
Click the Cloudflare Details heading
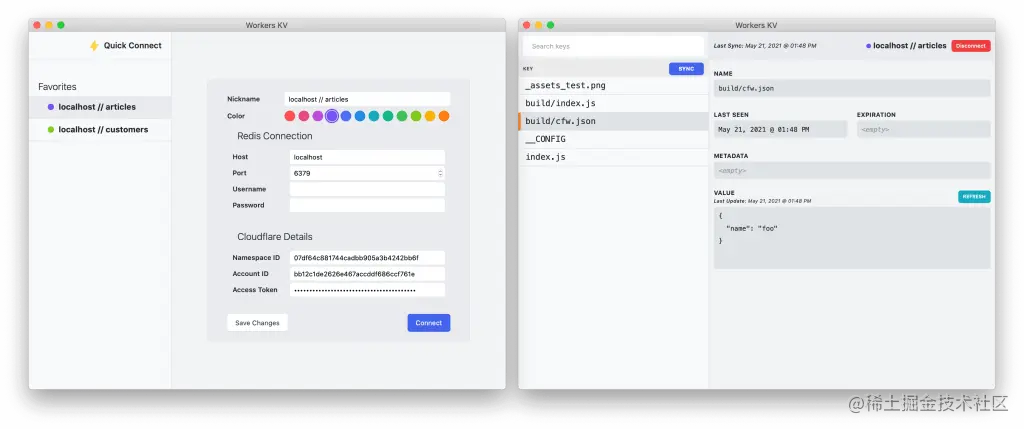pyautogui.click(x=275, y=237)
